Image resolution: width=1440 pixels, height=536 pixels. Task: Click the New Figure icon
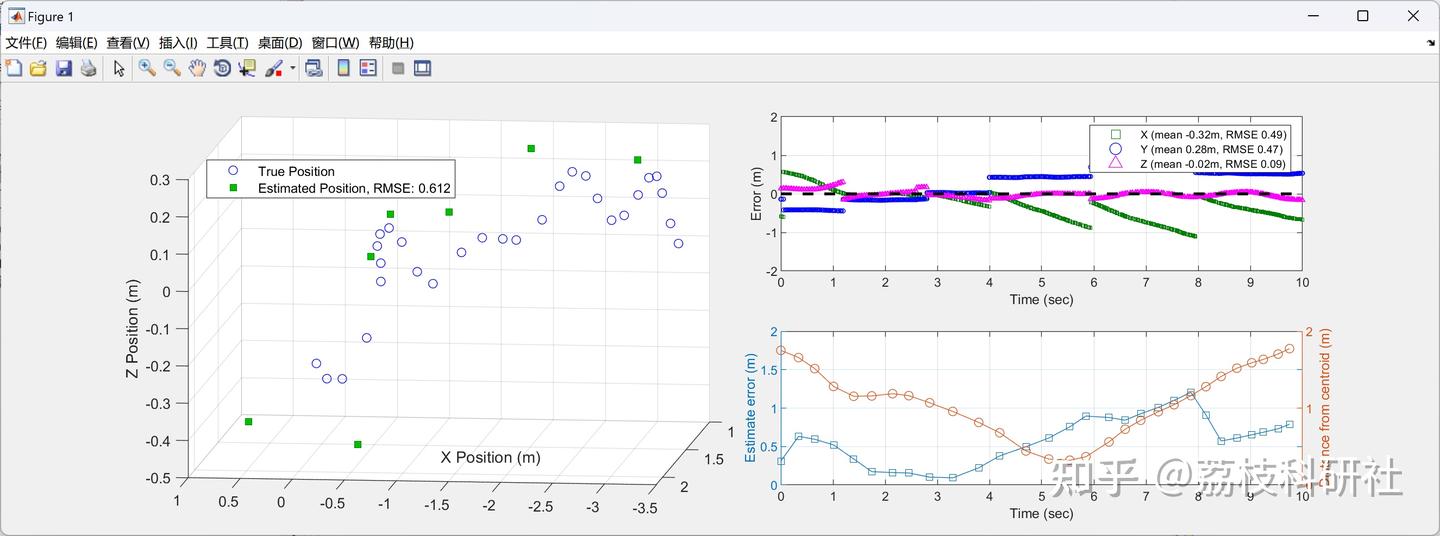[x=14, y=68]
